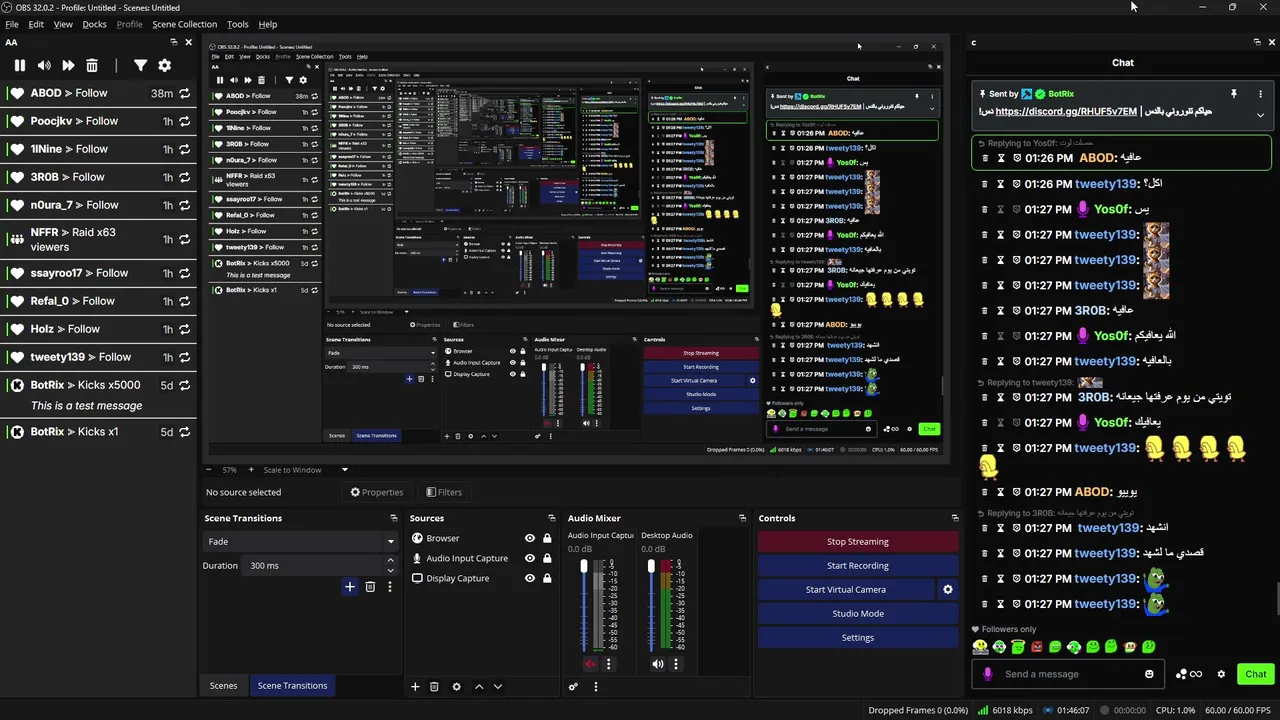Switch to the Scenes tab
1280x720 pixels.
coord(223,686)
